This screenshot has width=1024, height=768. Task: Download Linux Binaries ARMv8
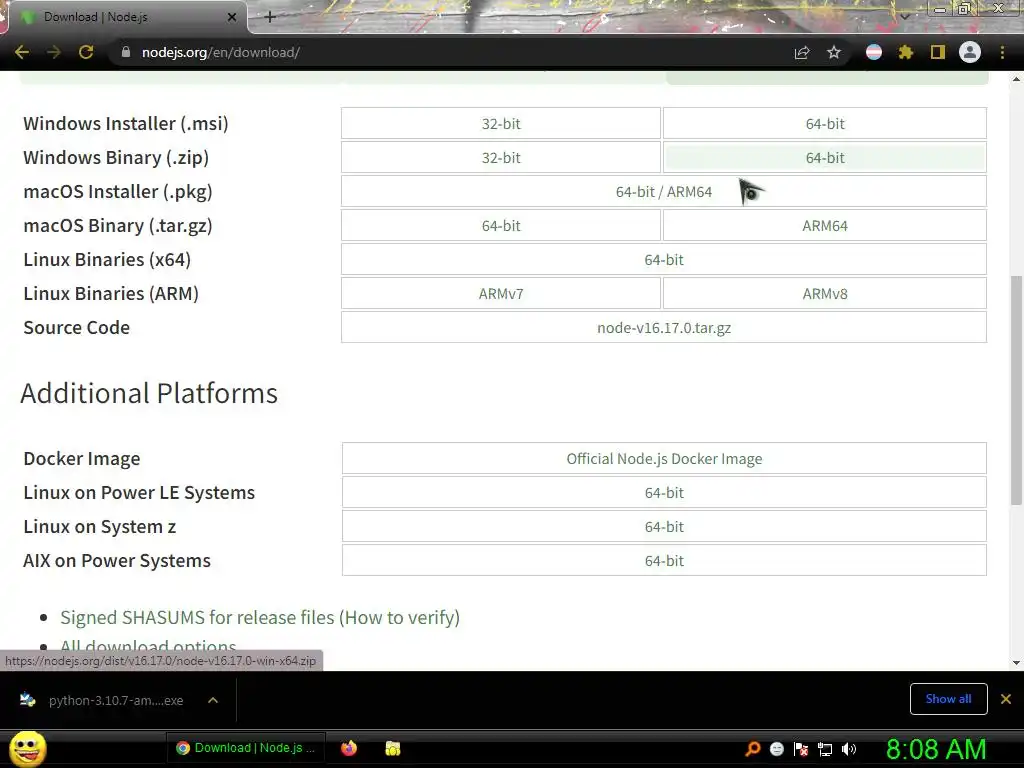point(825,293)
